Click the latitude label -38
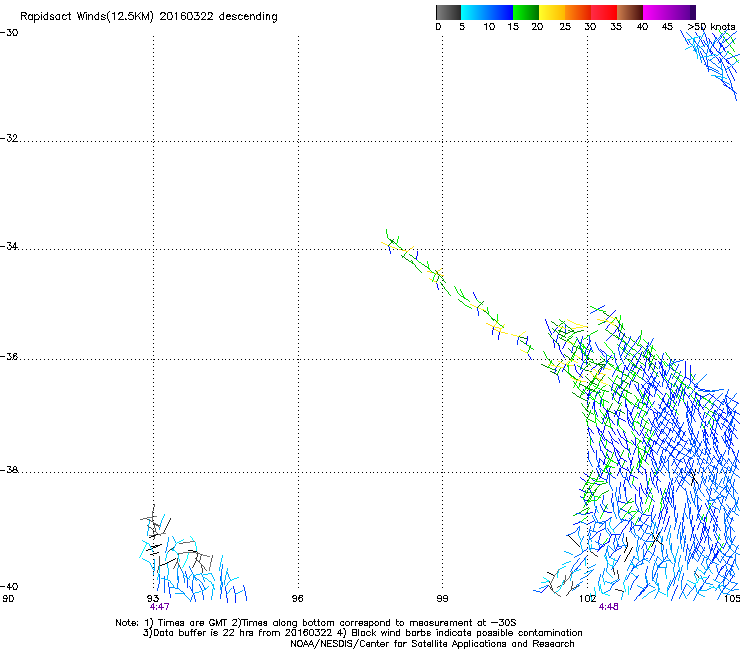This screenshot has height=650, width=740. coord(9,470)
